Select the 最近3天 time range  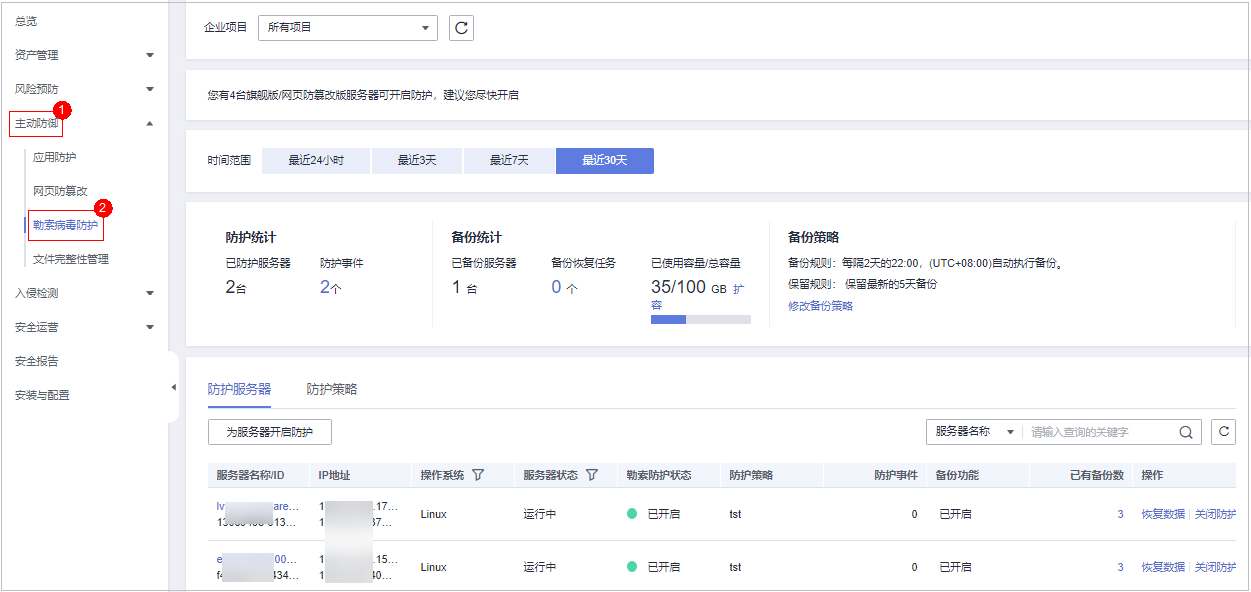click(x=417, y=161)
